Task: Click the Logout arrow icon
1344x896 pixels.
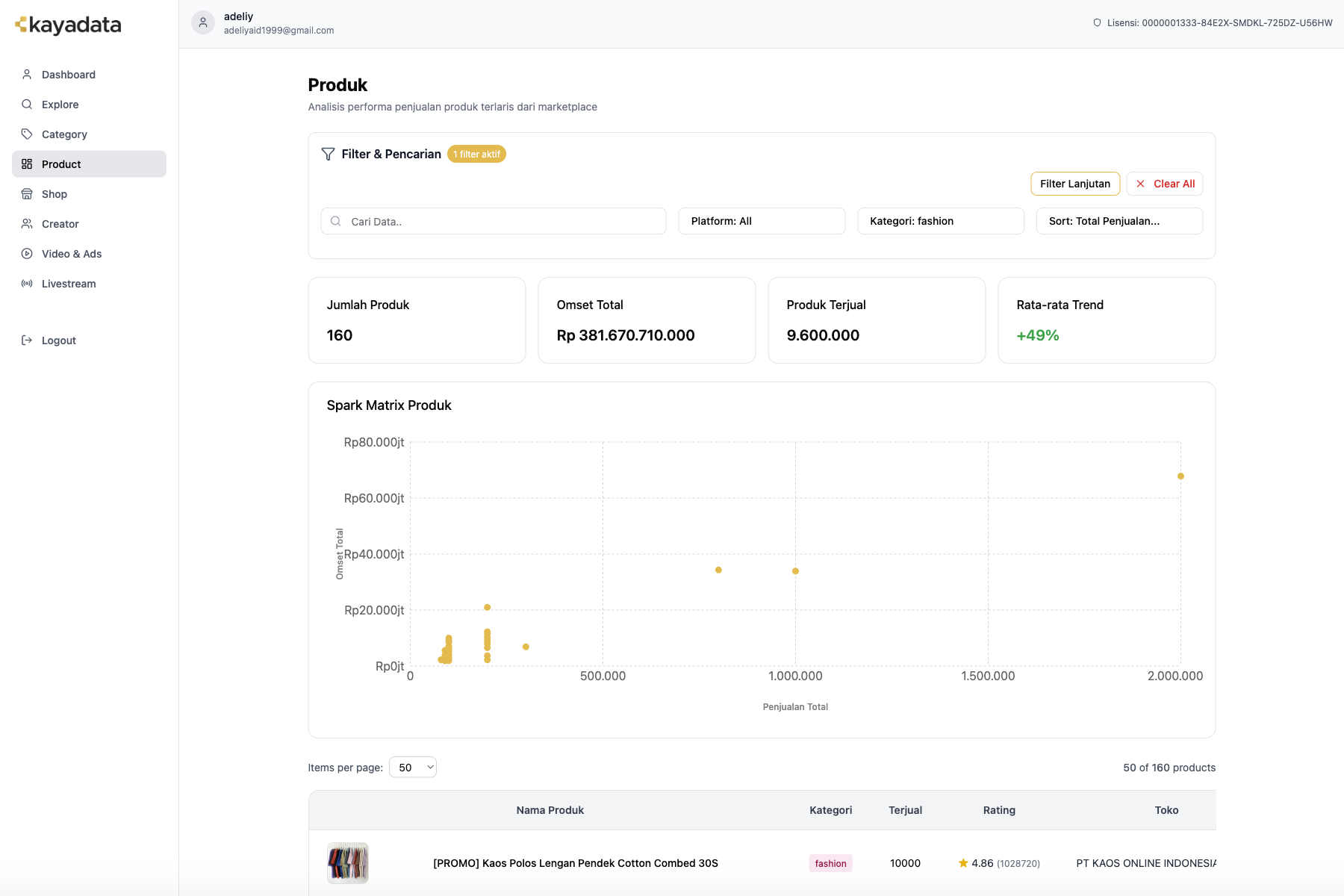Action: click(27, 340)
